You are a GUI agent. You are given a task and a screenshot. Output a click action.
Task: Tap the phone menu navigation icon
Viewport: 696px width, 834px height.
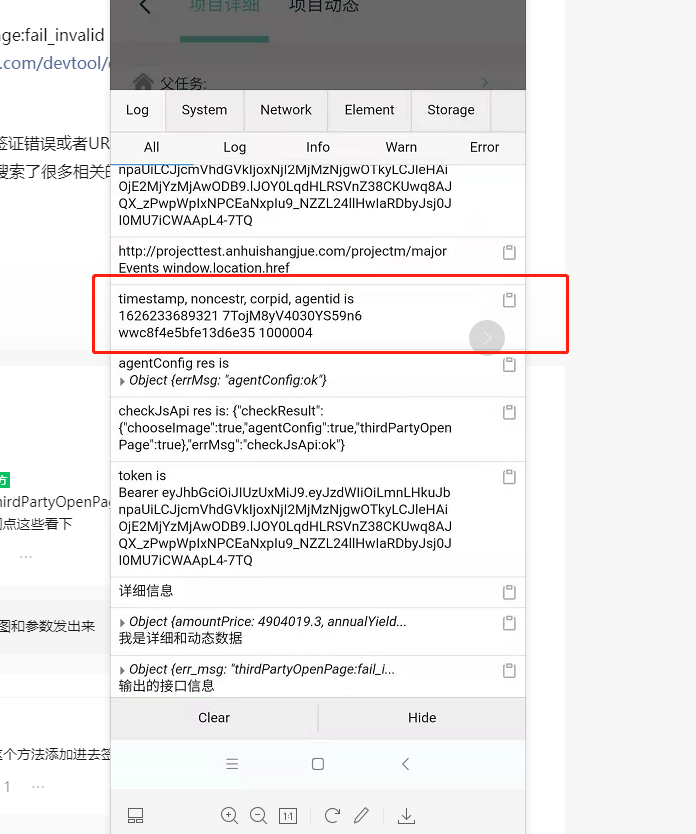232,764
